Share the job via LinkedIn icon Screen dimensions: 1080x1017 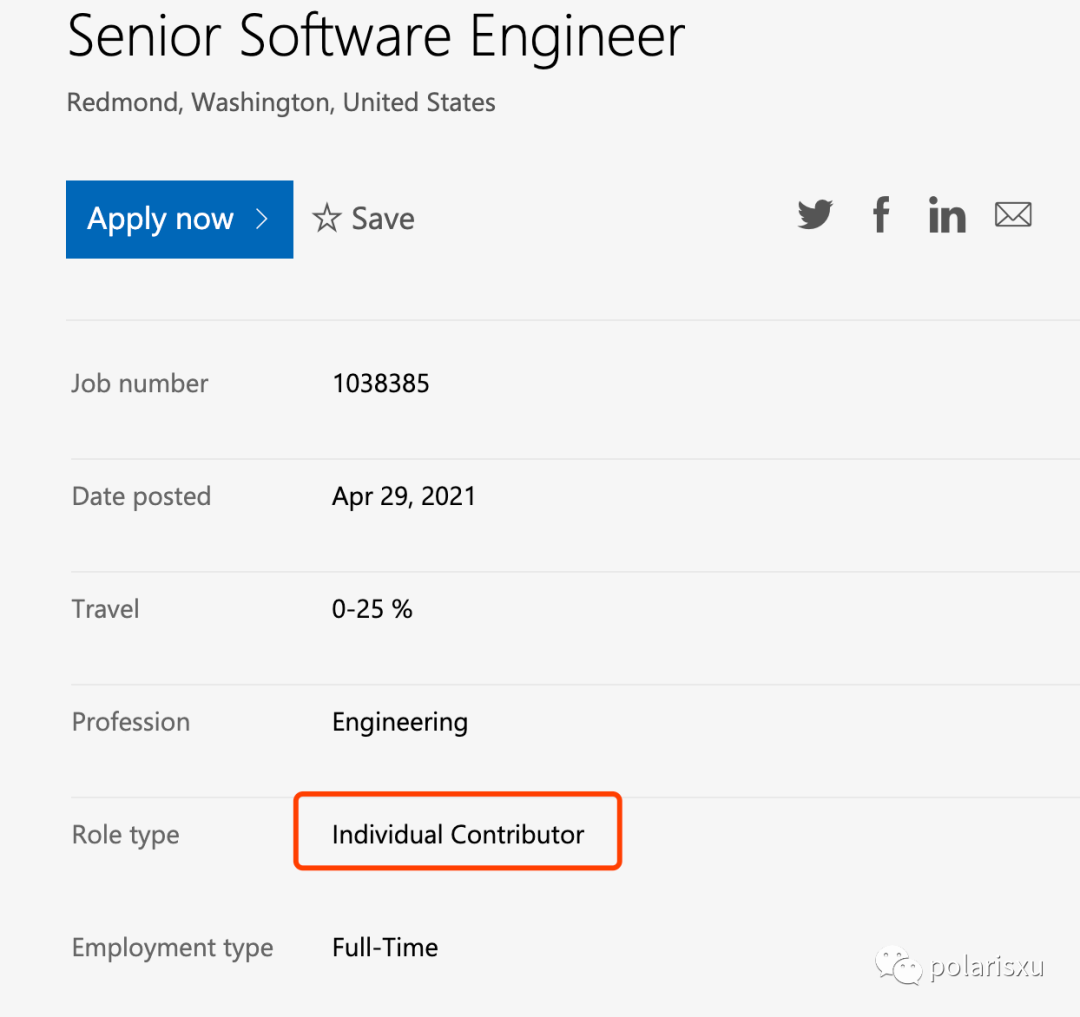(x=946, y=215)
